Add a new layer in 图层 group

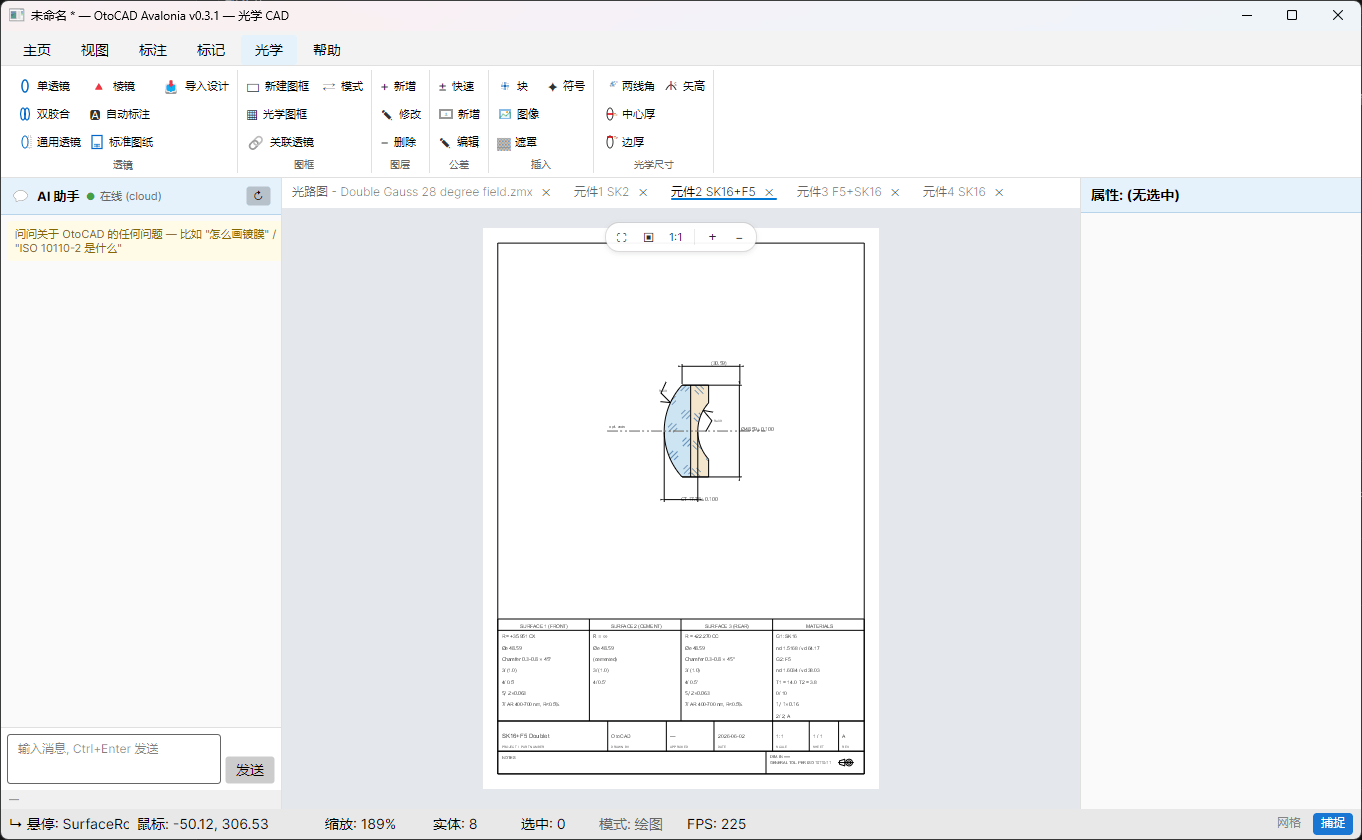[399, 86]
